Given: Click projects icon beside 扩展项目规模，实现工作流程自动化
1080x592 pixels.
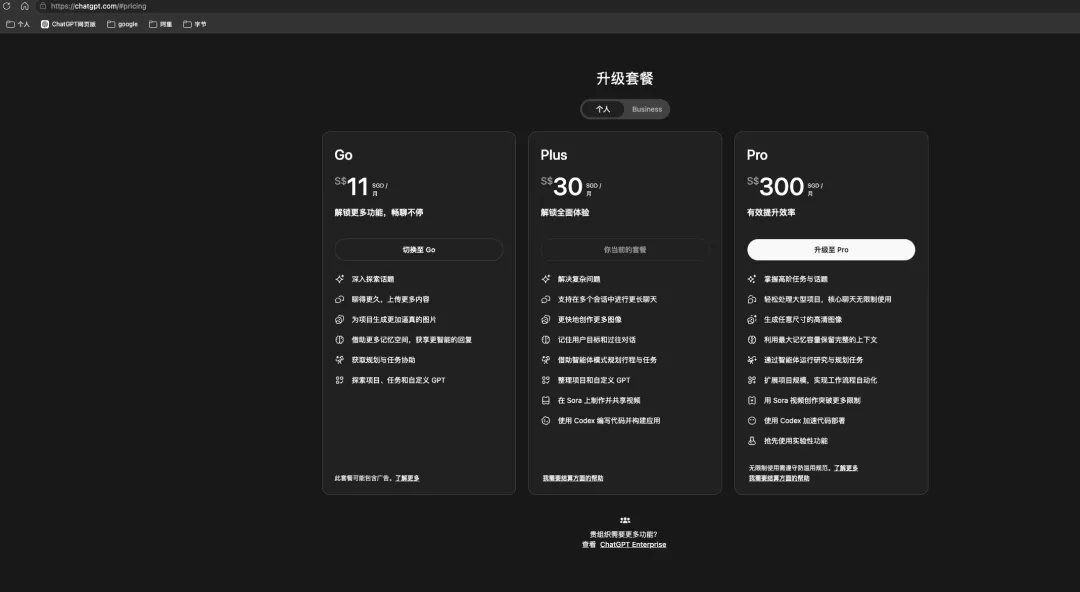Looking at the screenshot, I should (751, 380).
